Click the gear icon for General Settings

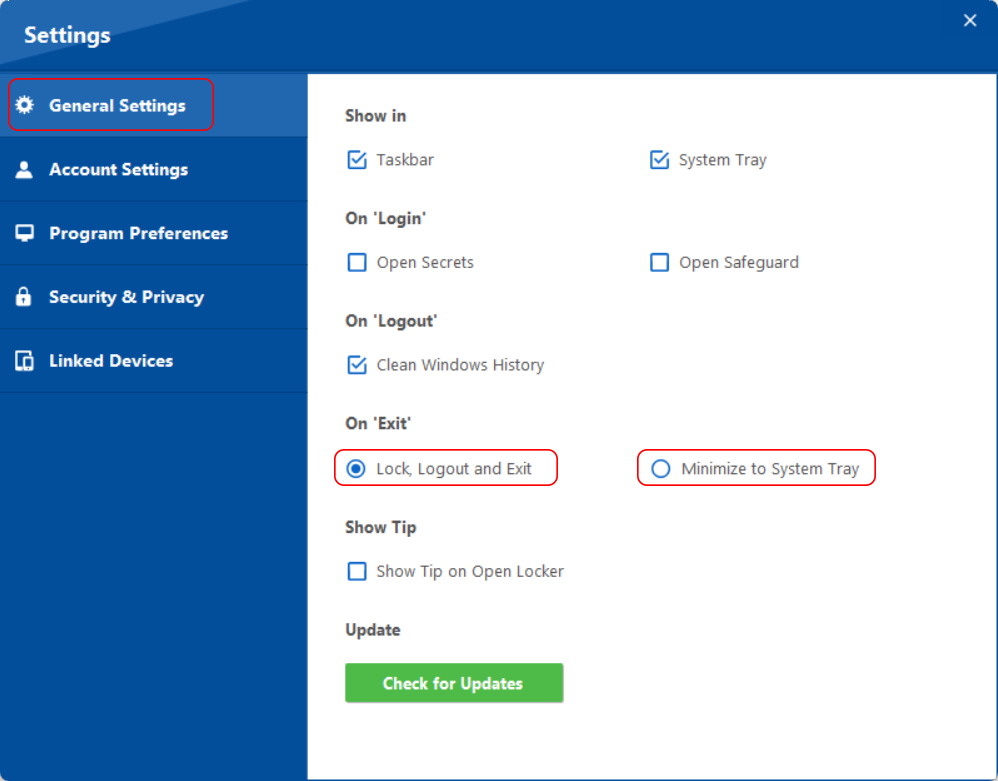click(x=25, y=105)
